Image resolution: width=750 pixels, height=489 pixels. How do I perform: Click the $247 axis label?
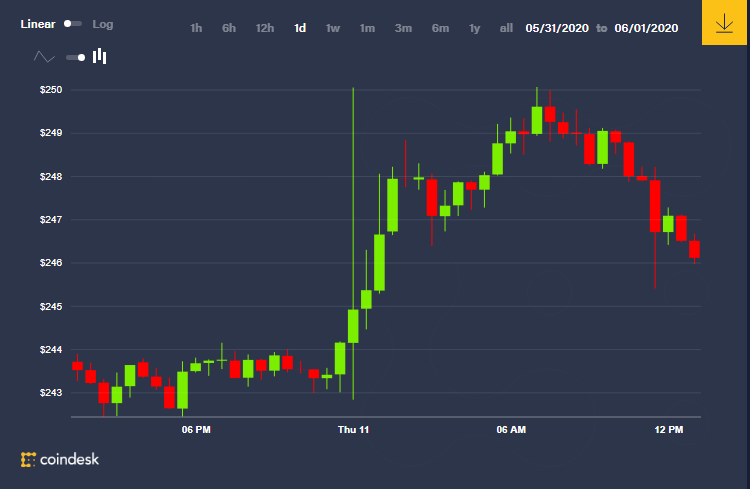pos(51,220)
